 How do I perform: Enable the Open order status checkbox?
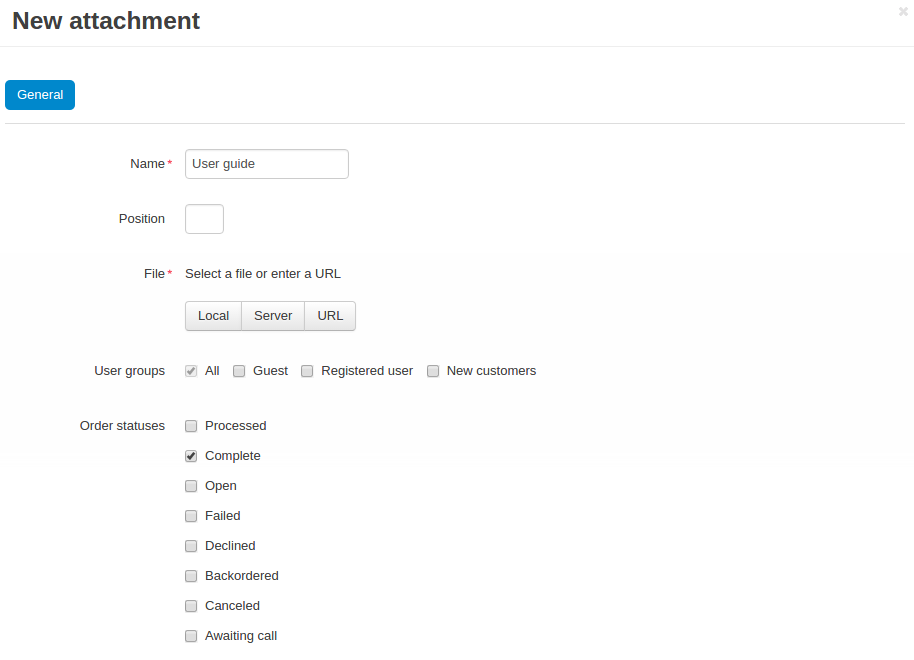pos(191,486)
